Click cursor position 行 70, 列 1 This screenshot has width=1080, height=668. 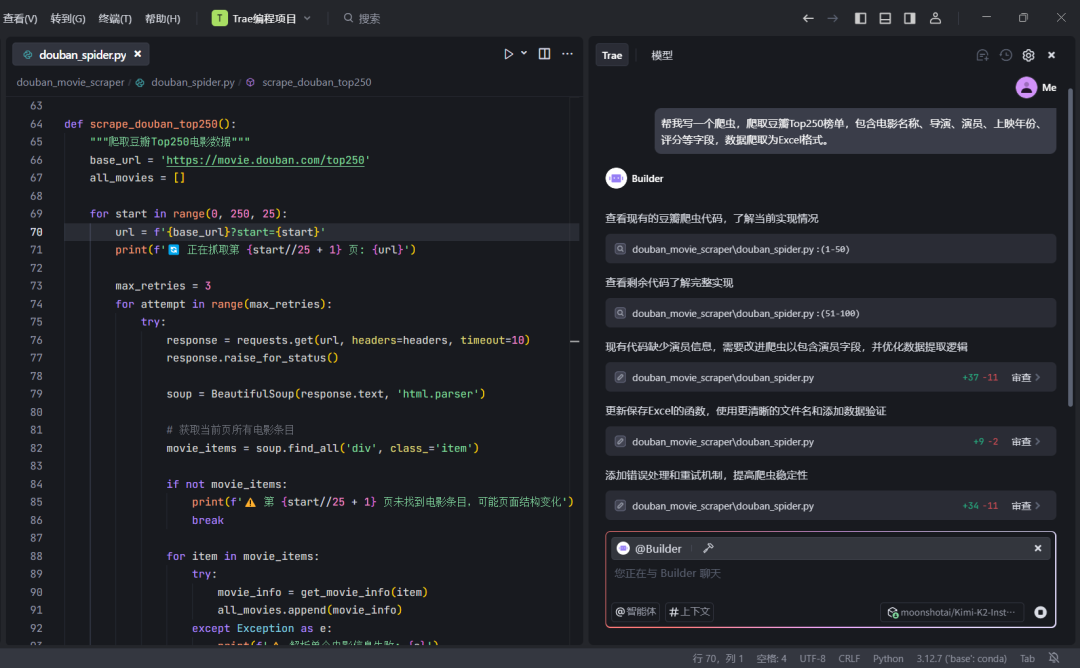tap(718, 658)
